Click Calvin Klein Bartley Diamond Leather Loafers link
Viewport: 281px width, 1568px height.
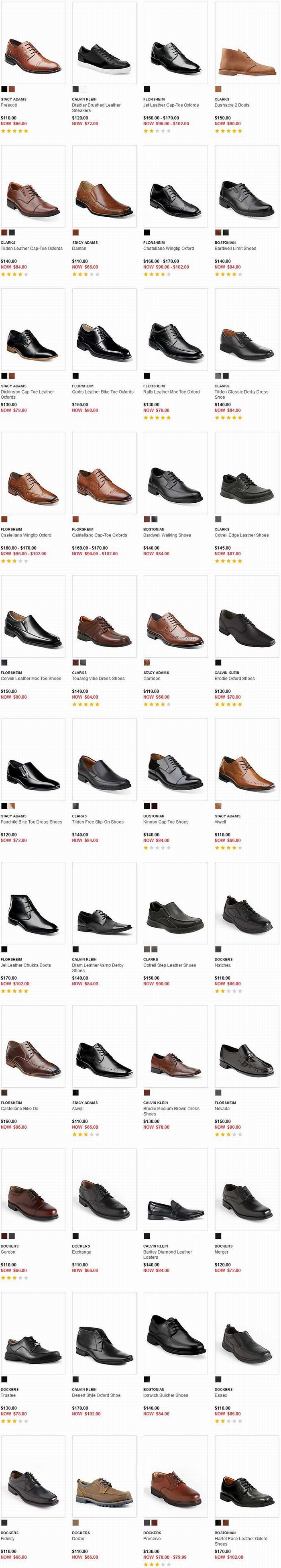tap(168, 1254)
